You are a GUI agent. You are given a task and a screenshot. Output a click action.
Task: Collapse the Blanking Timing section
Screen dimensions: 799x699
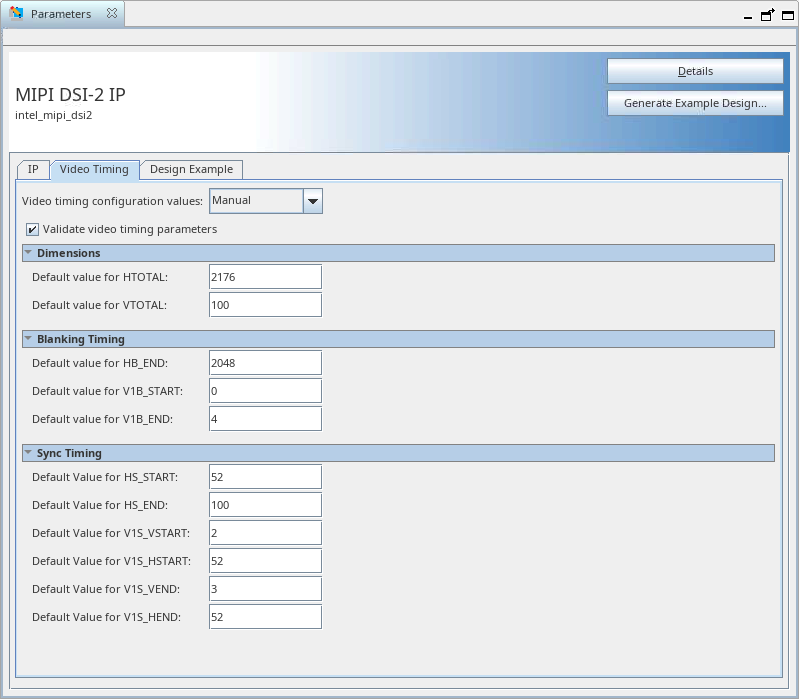tap(29, 339)
